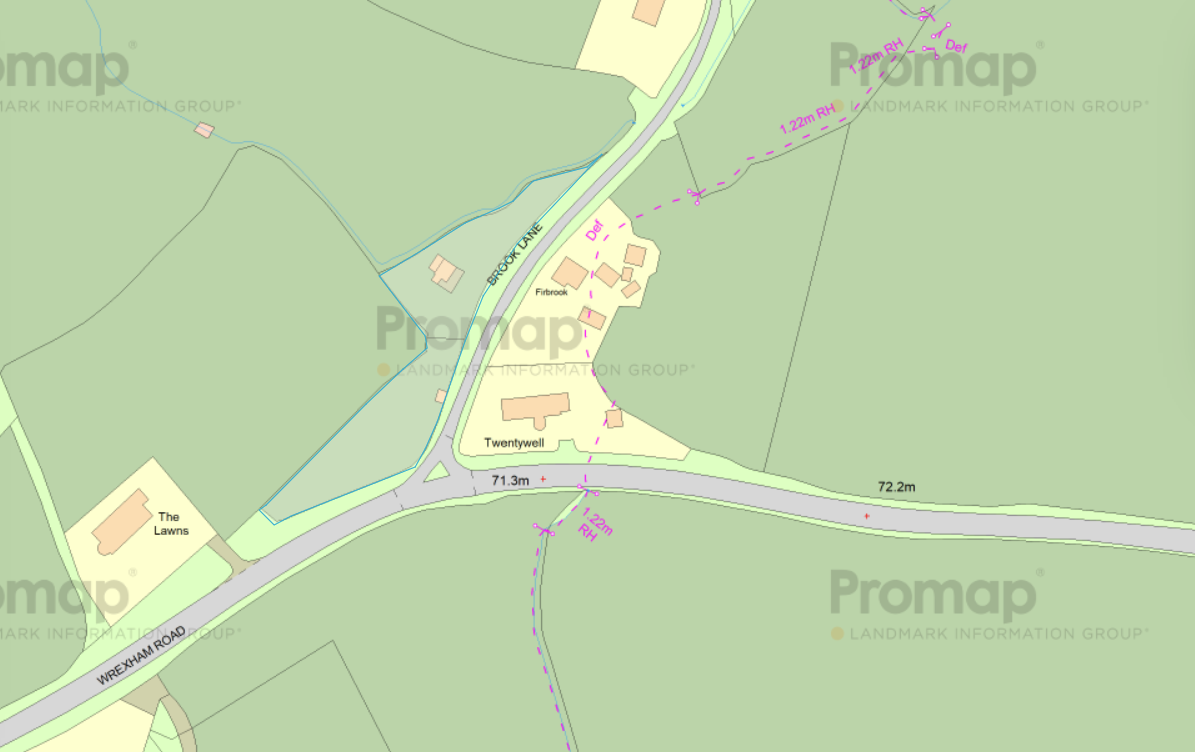Viewport: 1195px width, 752px height.
Task: Click the building inside the blue-outlined plot
Action: coord(446,273)
